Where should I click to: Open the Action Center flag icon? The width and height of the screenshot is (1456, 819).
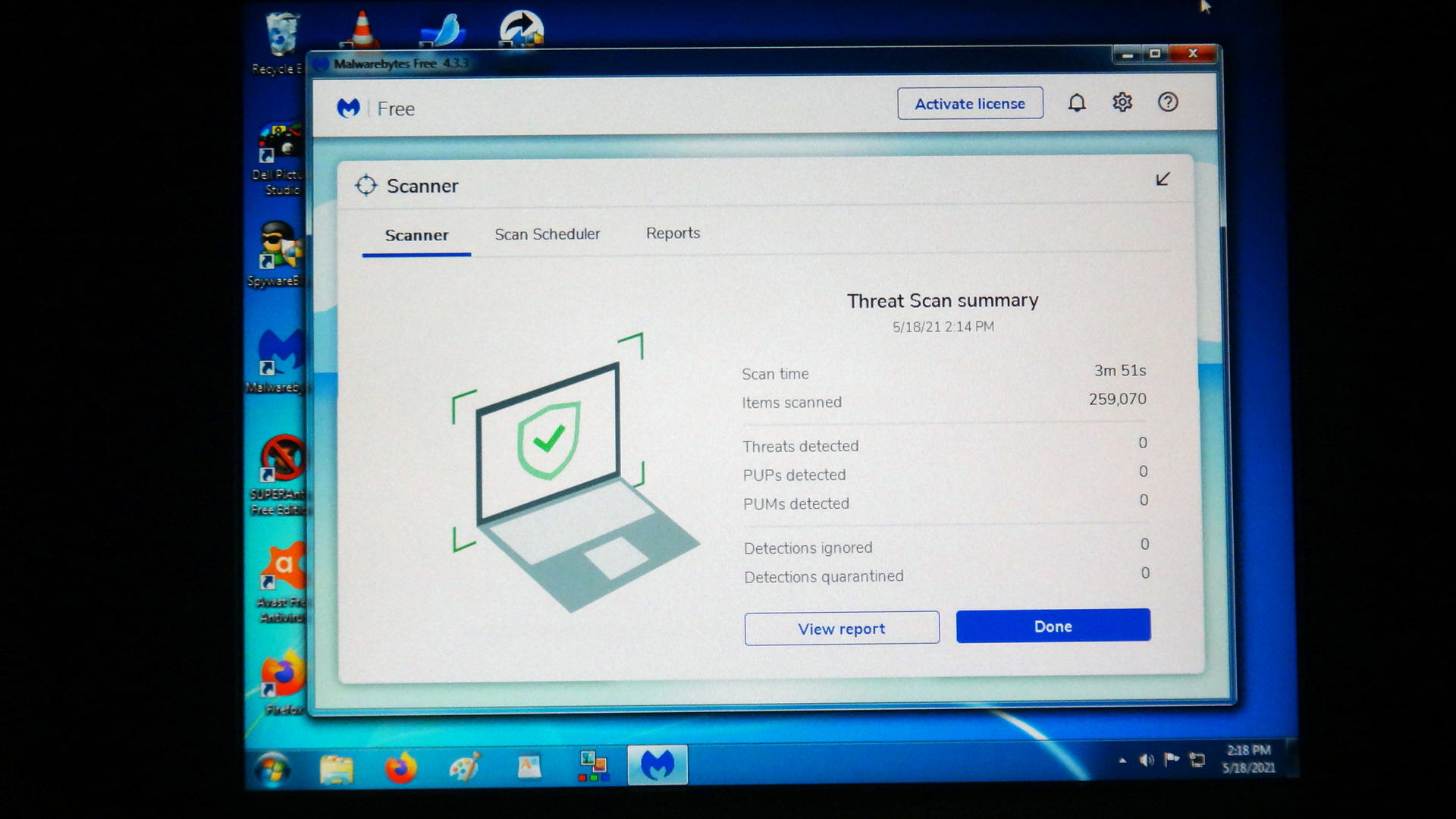point(1172,759)
